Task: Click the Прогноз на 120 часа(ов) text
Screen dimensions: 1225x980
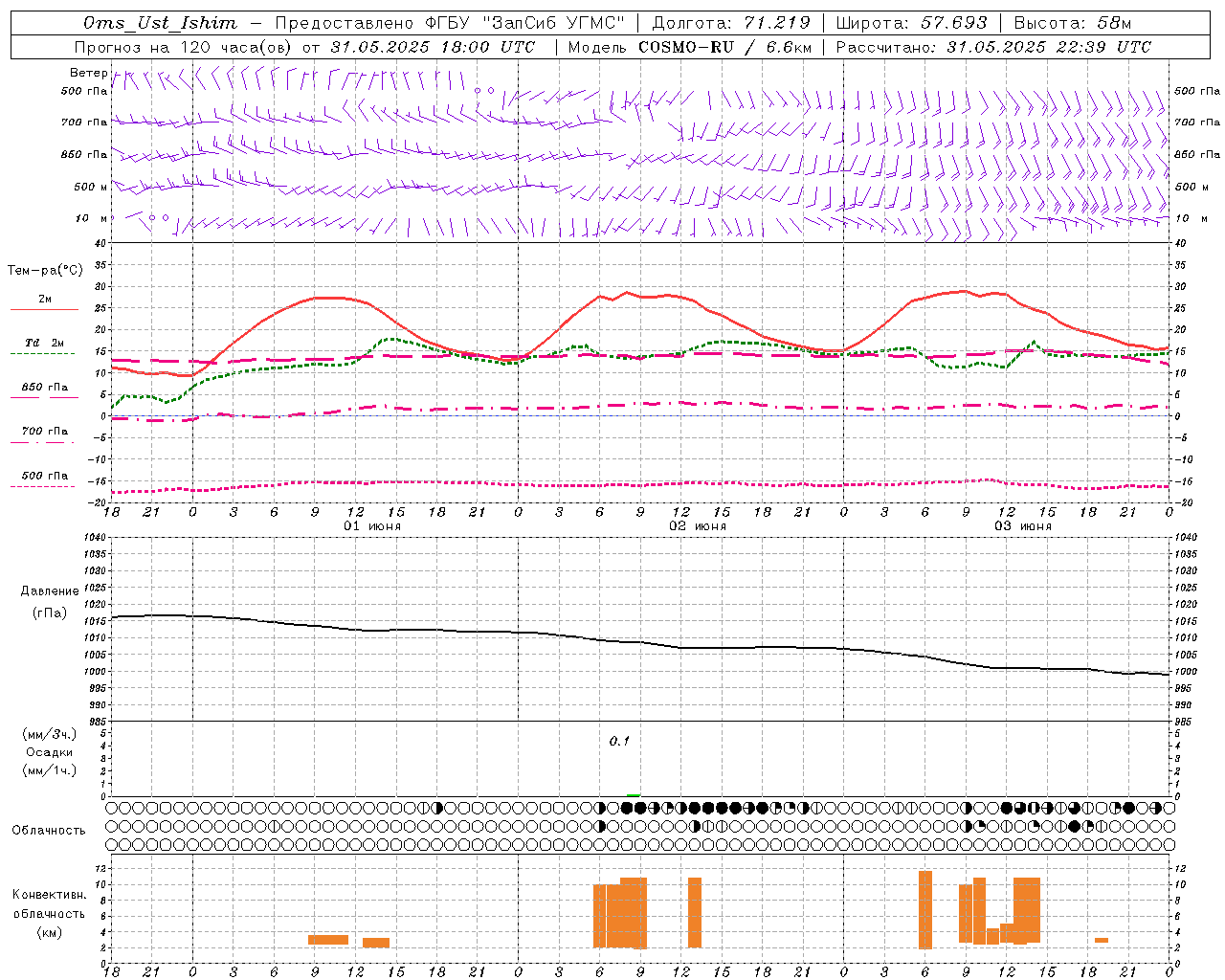Action: pos(184,47)
